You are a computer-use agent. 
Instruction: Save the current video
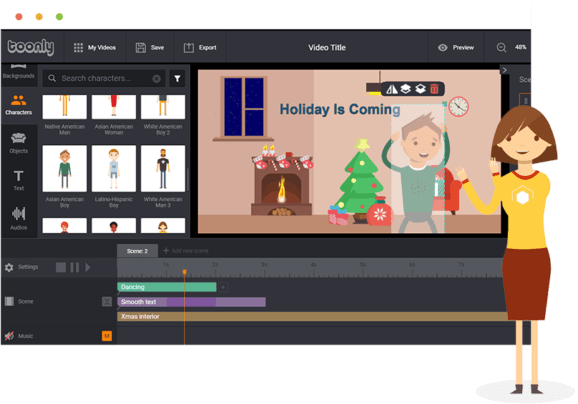[150, 48]
